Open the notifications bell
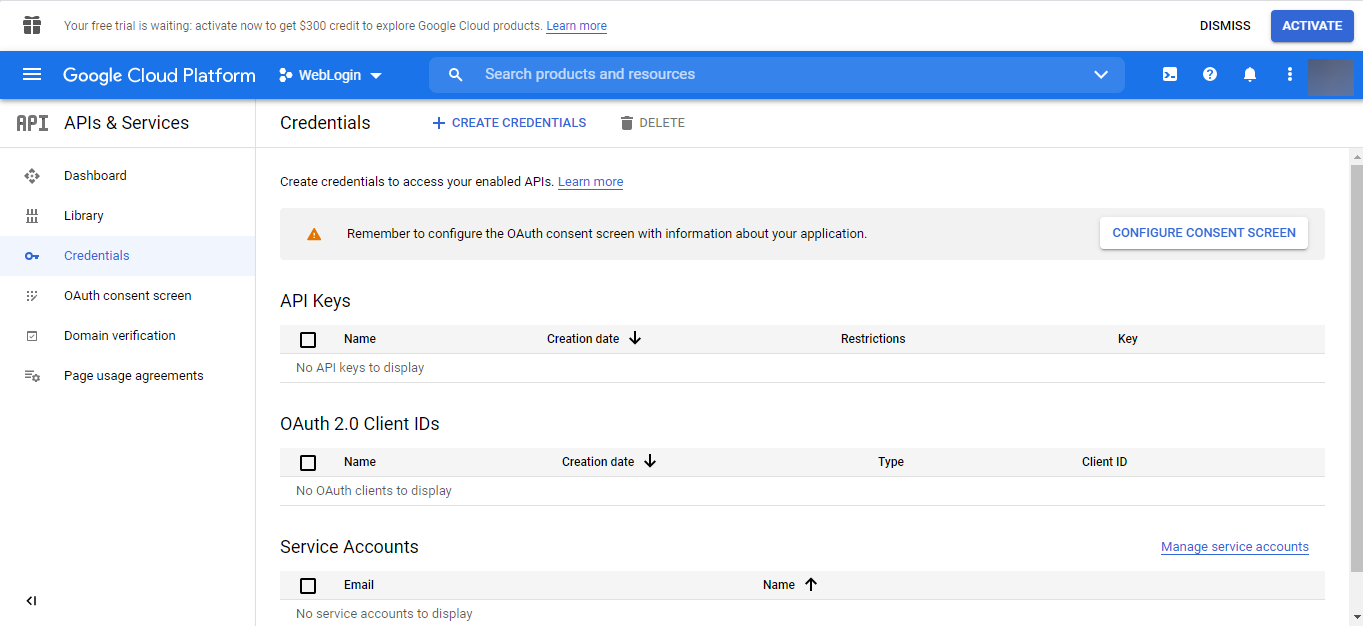The height and width of the screenshot is (626, 1363). tap(1250, 74)
